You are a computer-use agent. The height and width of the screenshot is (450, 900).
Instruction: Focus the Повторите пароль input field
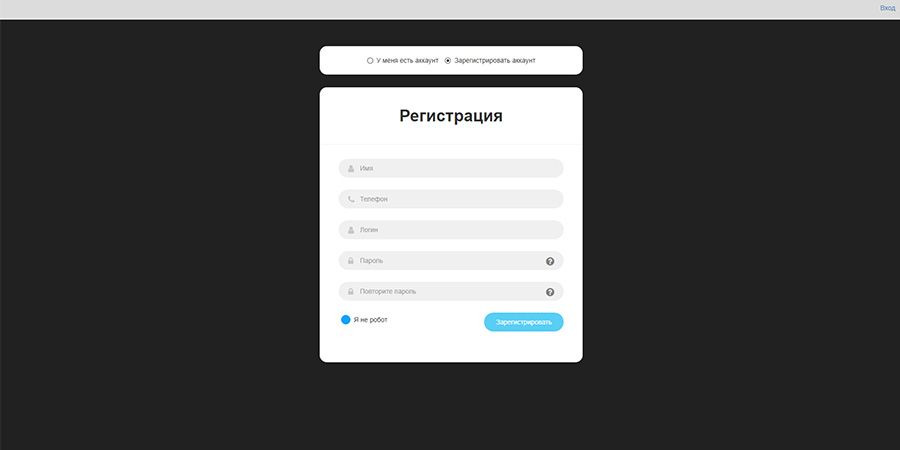pyautogui.click(x=451, y=292)
